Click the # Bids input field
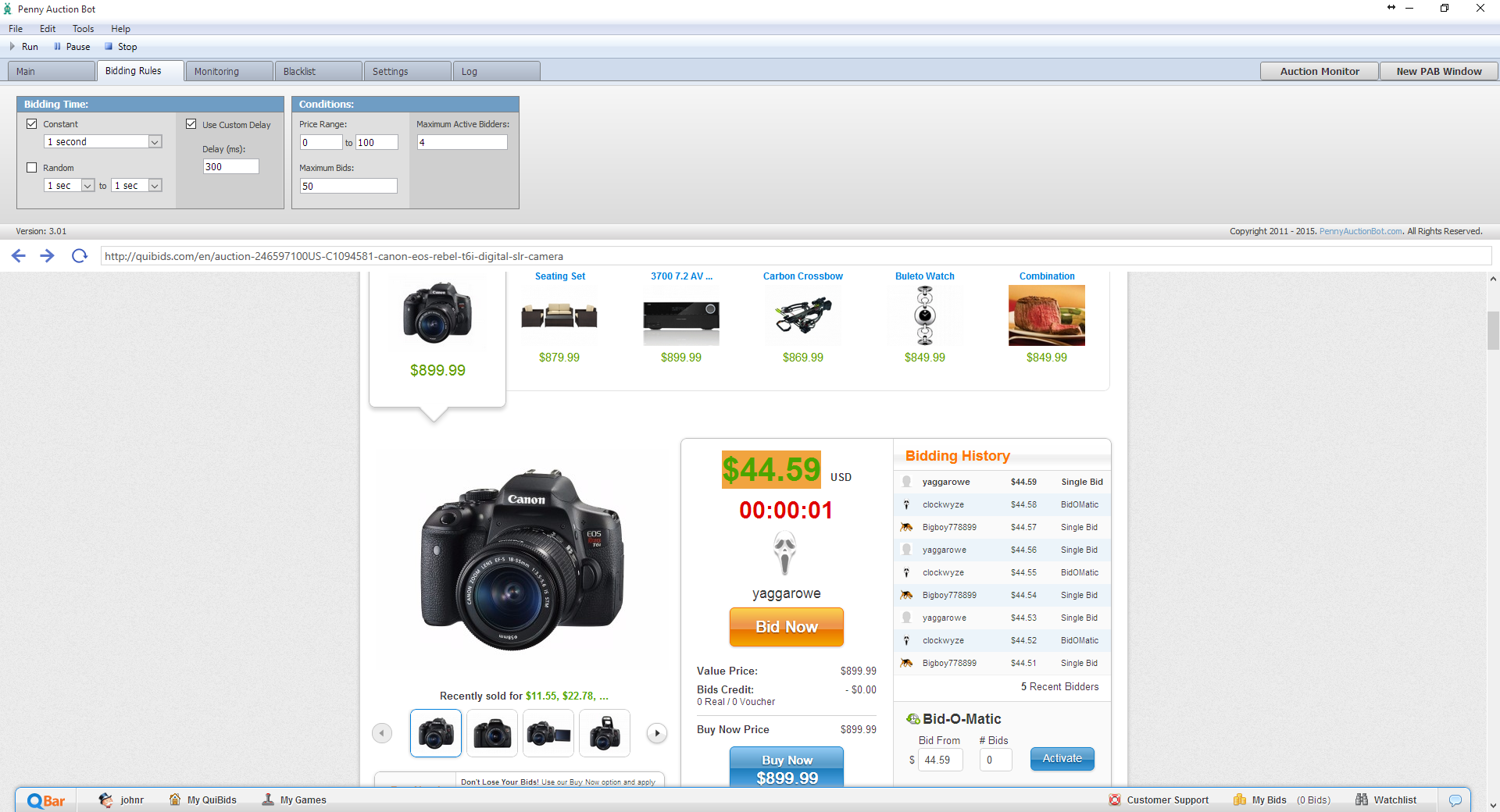 pos(996,760)
